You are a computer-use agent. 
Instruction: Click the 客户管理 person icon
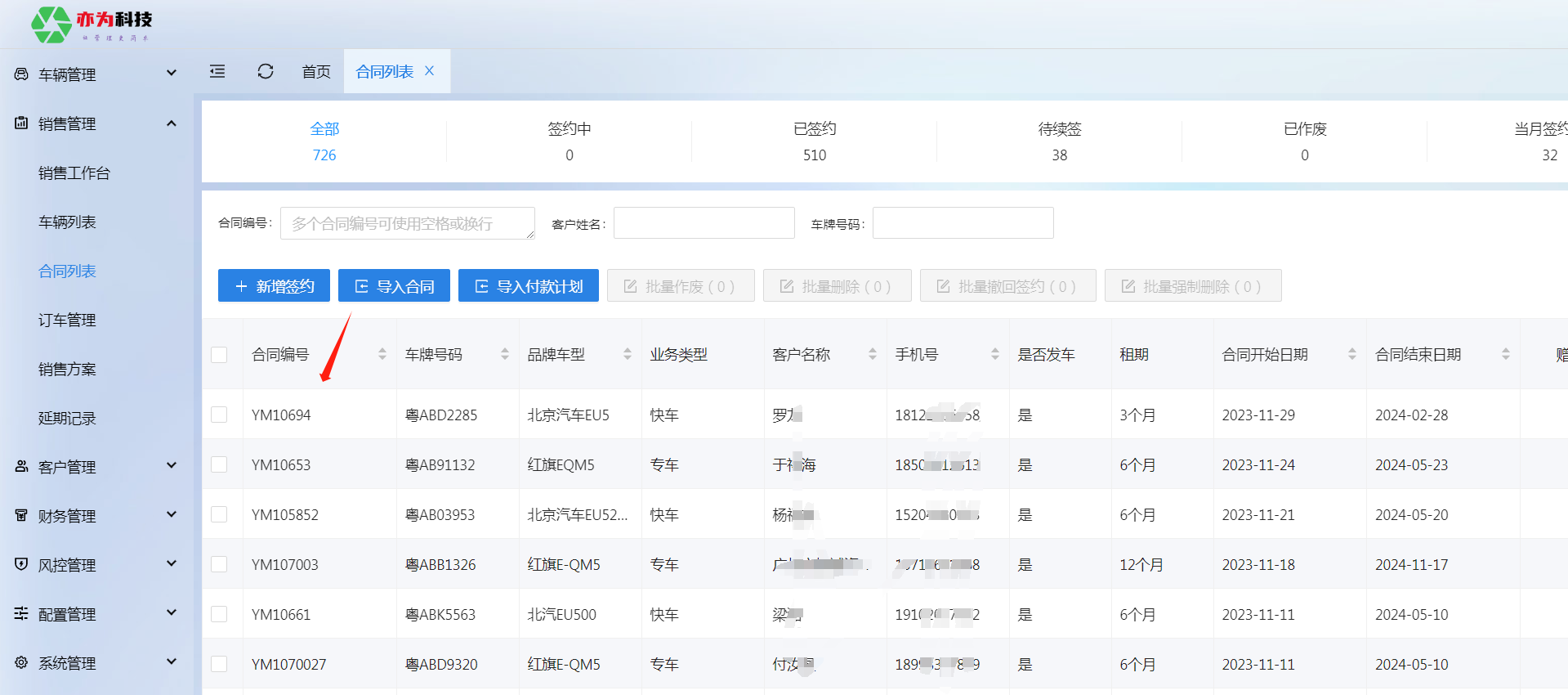[21, 467]
